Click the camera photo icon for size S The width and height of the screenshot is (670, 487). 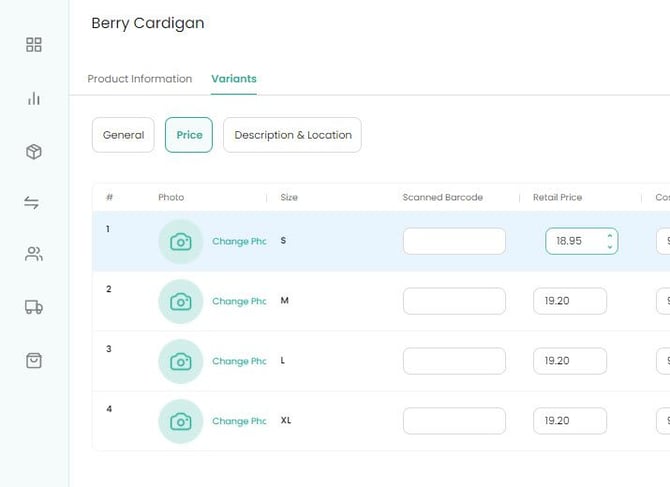(180, 242)
